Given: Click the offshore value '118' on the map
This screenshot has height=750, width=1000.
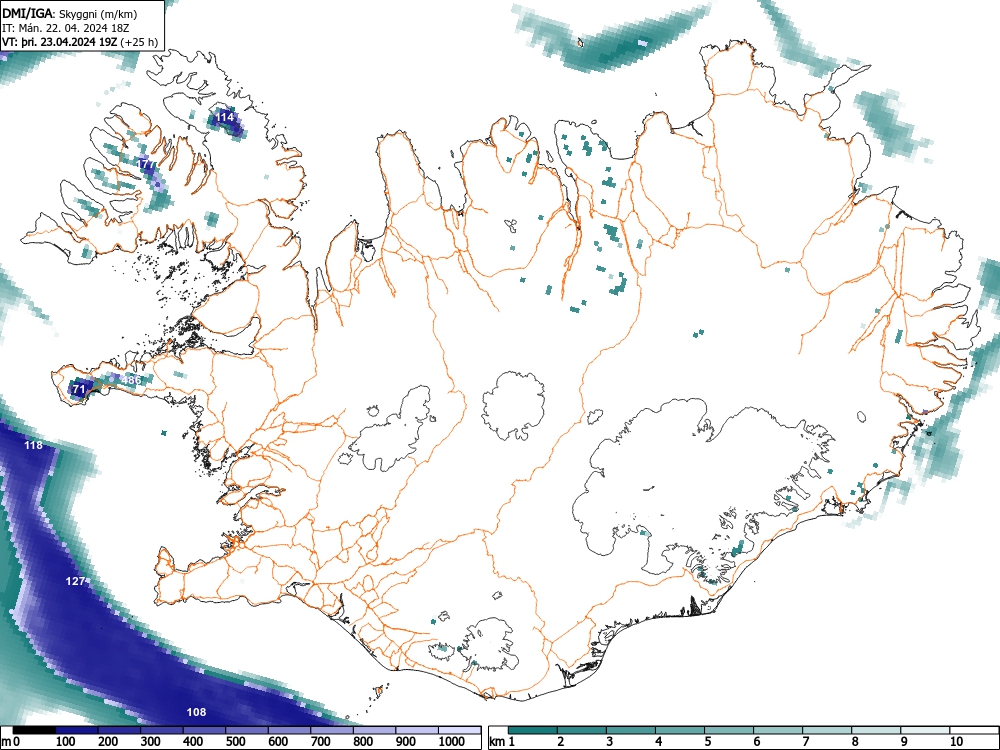Looking at the screenshot, I should (33, 445).
